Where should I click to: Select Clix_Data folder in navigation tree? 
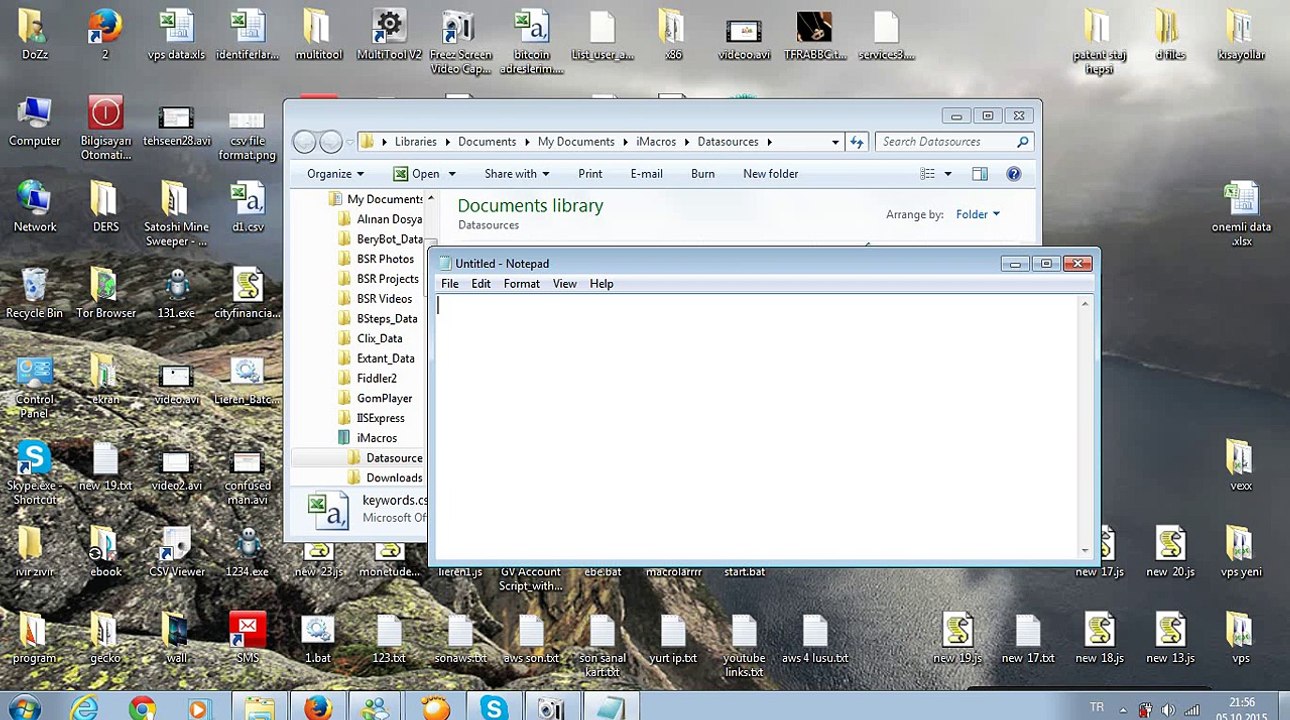point(379,339)
